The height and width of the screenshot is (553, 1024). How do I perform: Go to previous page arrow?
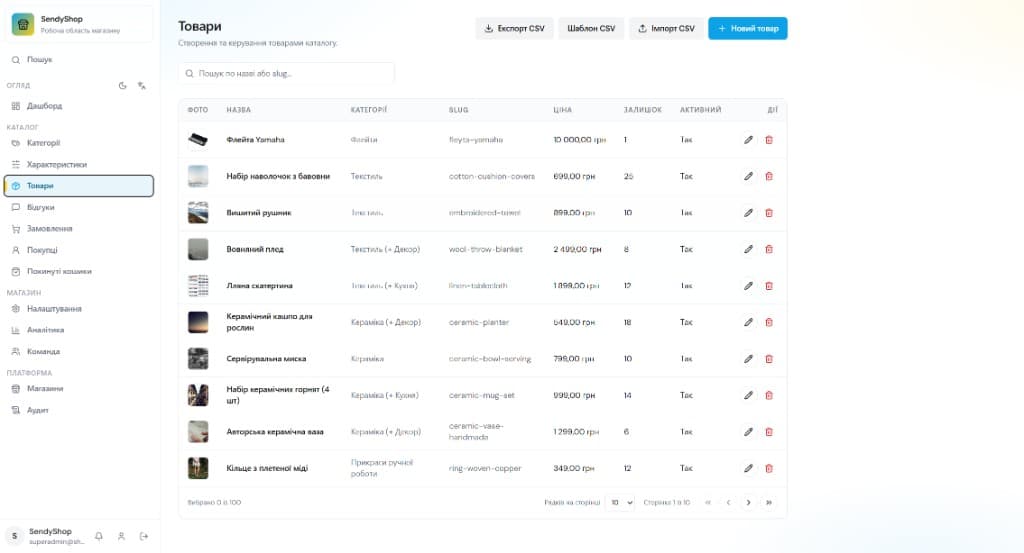(728, 503)
